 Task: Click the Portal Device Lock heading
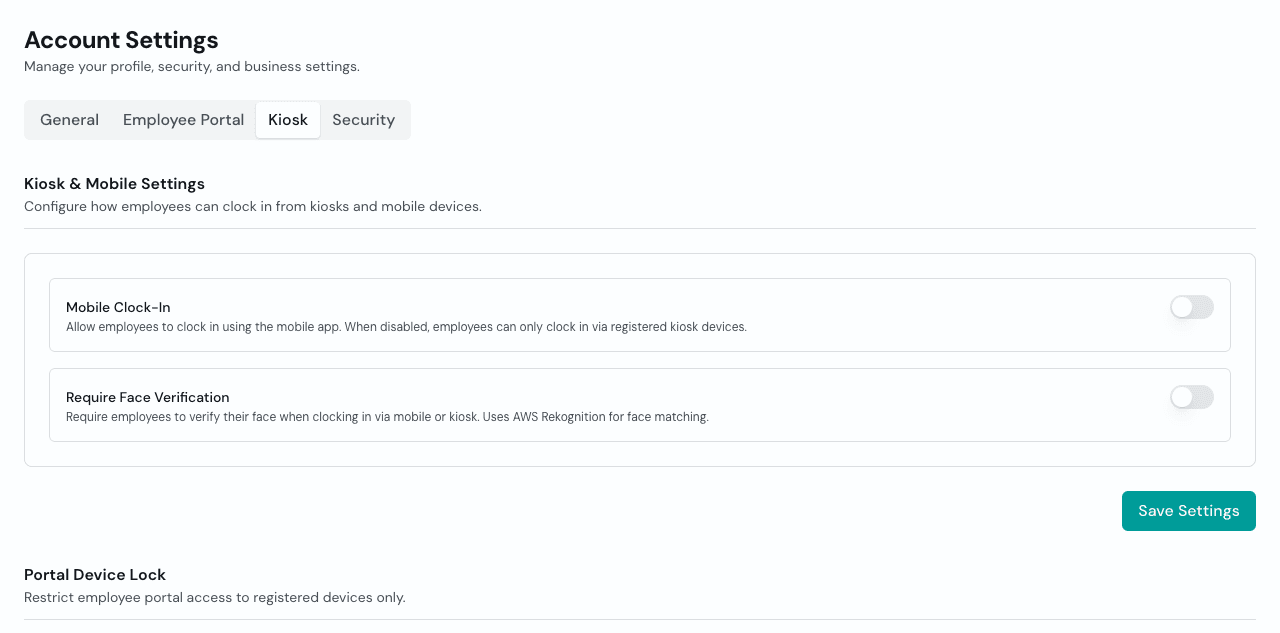95,574
